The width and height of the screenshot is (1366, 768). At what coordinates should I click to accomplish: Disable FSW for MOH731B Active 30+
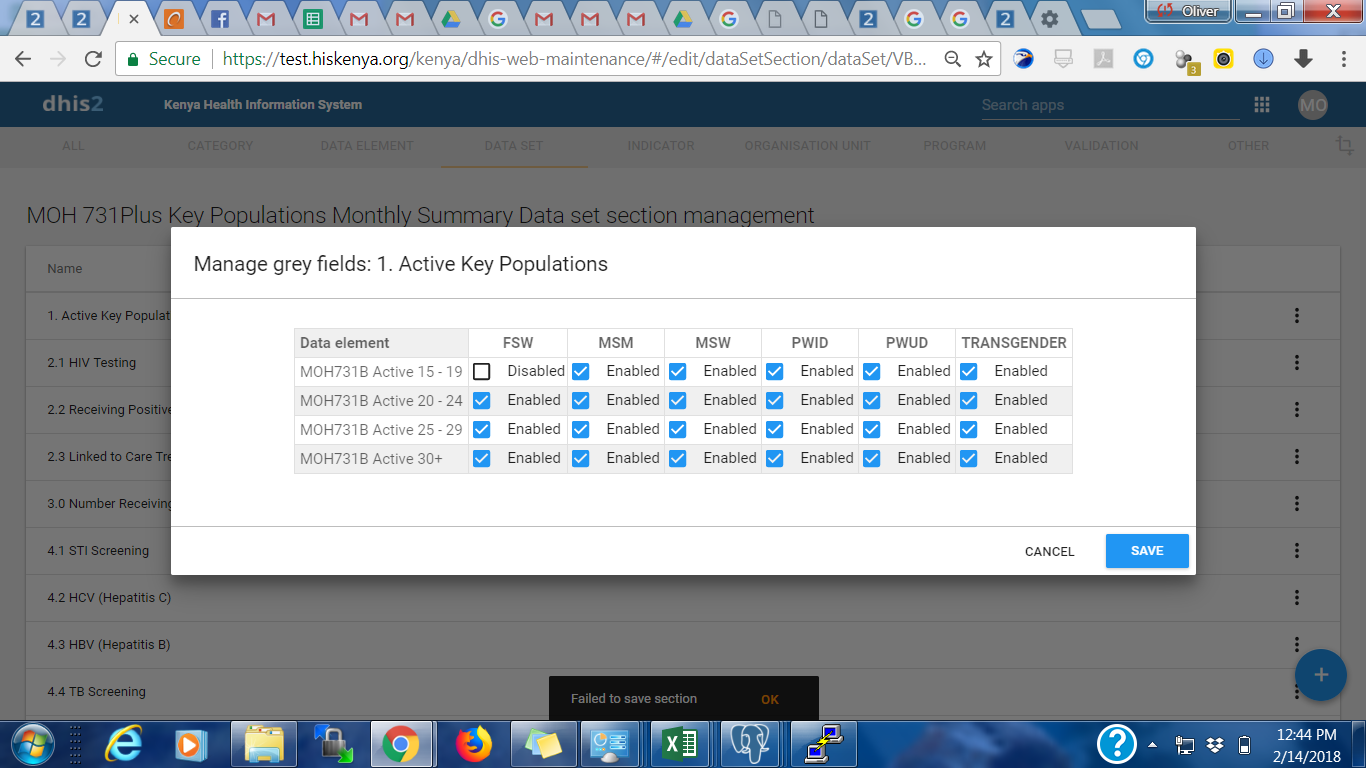[x=482, y=459]
